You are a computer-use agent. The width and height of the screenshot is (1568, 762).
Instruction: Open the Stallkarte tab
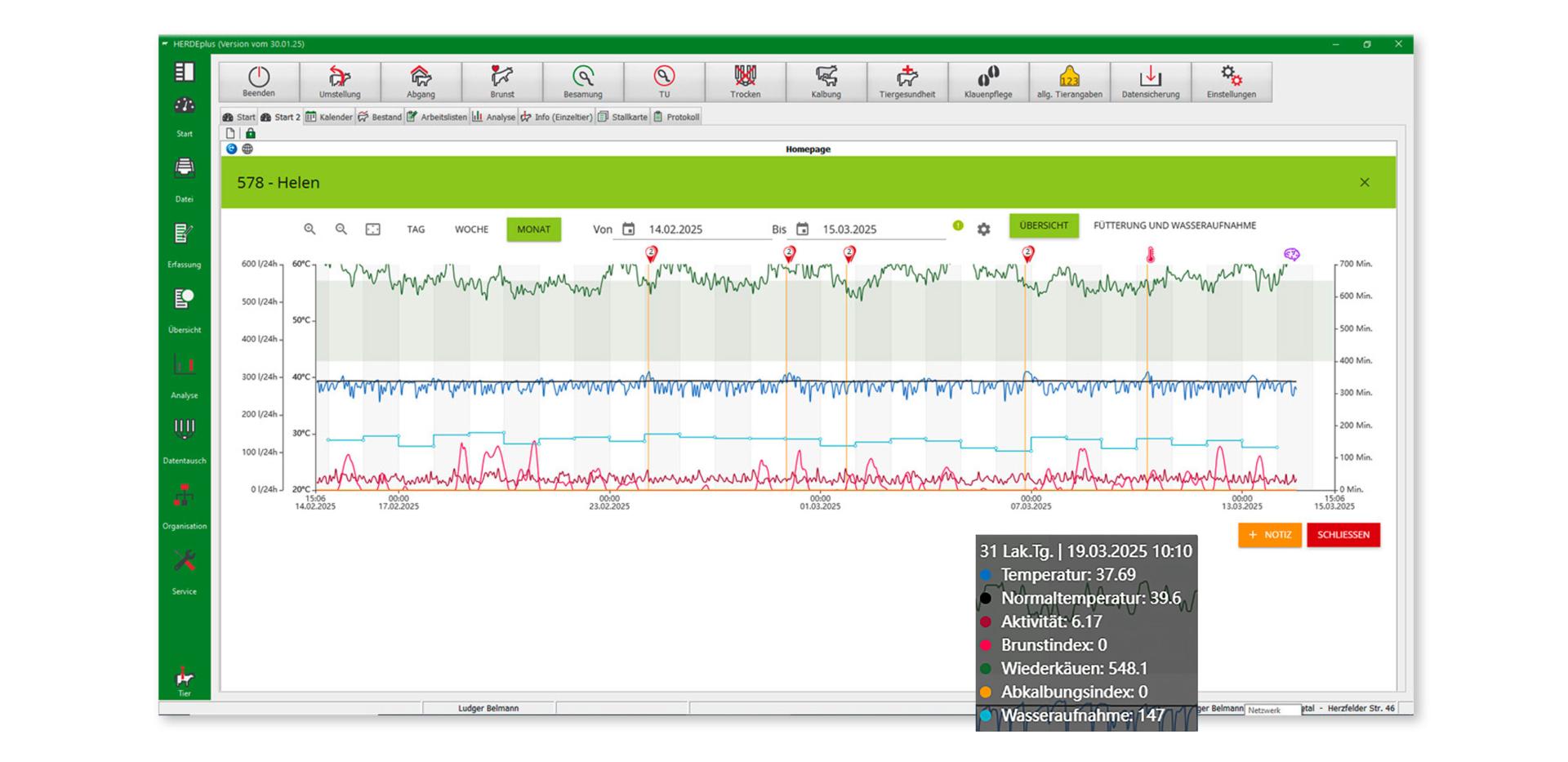(622, 117)
